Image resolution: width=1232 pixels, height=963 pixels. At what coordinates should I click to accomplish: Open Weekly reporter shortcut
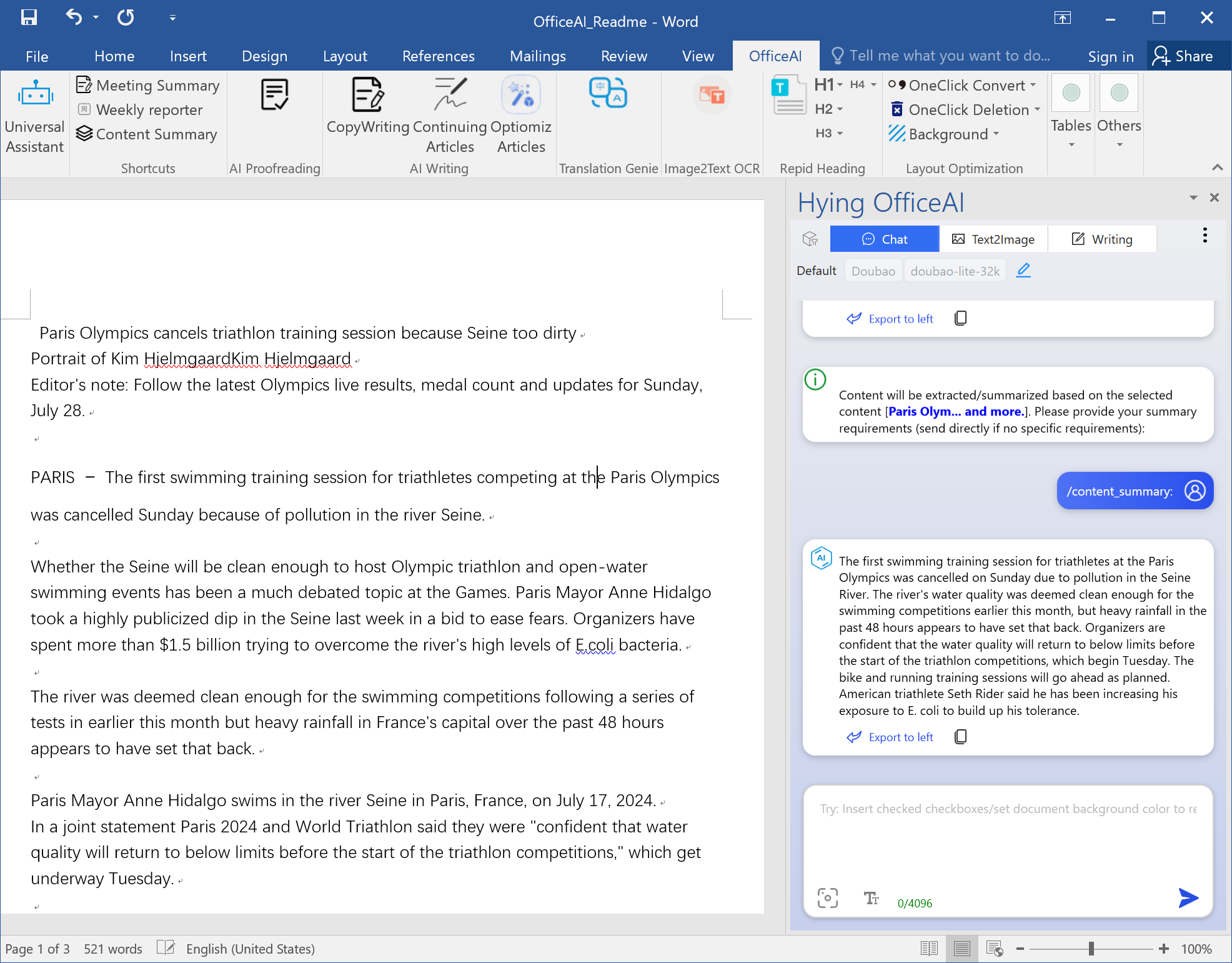(x=141, y=109)
